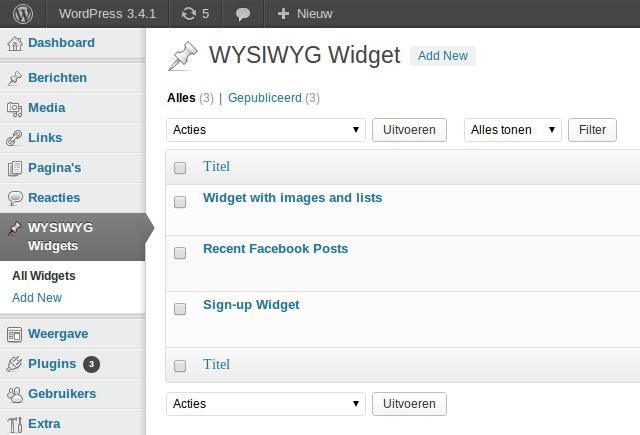Open the comments bubble icon in toolbar
The height and width of the screenshot is (435, 640).
pos(243,14)
